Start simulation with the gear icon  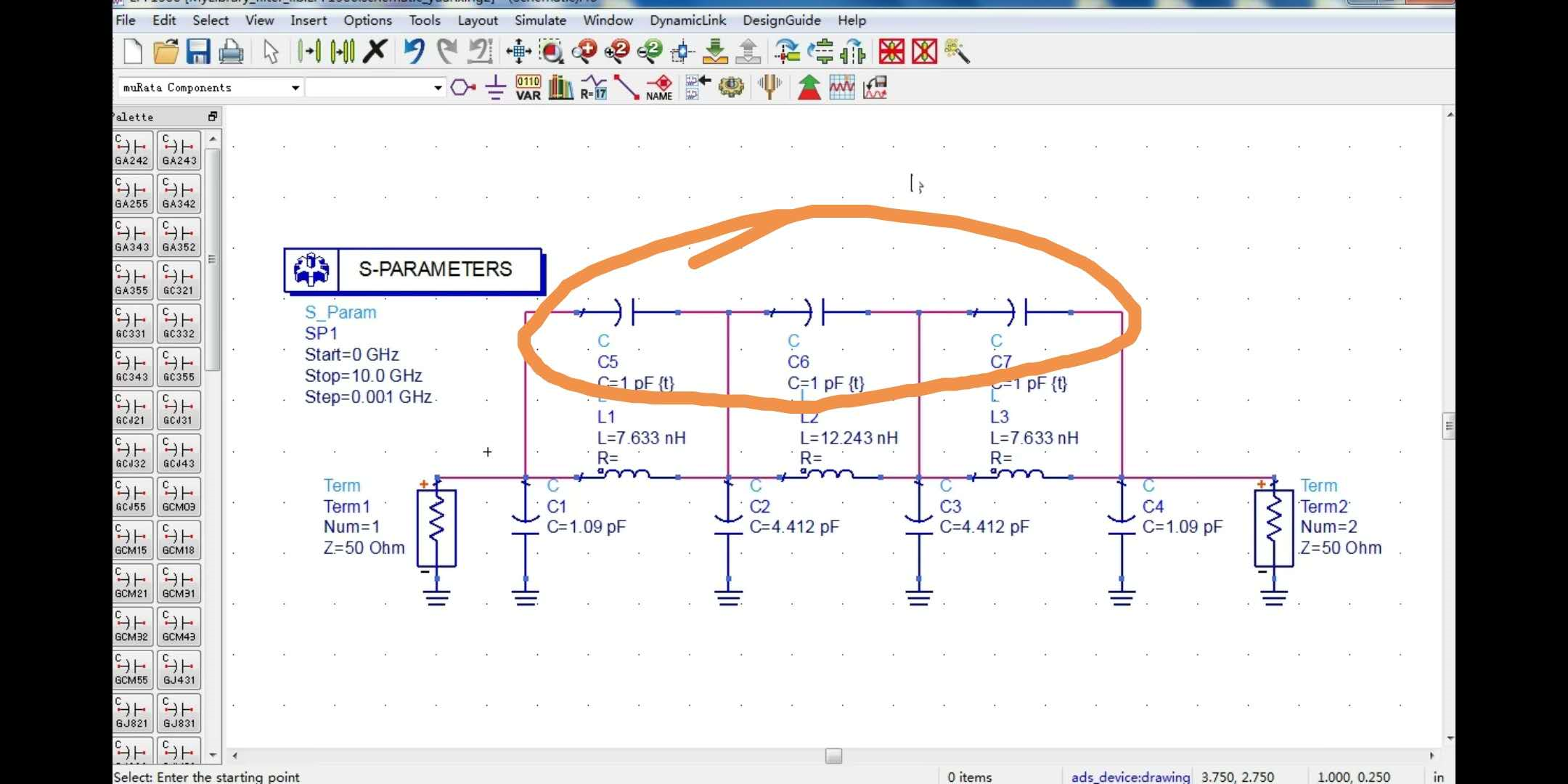(x=731, y=88)
